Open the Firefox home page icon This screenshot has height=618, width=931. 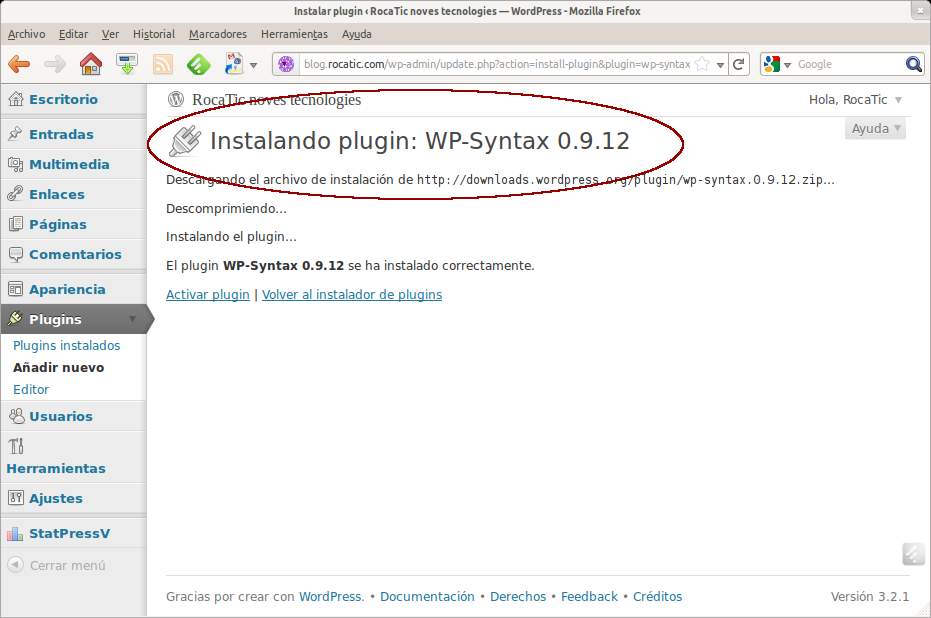click(x=91, y=64)
